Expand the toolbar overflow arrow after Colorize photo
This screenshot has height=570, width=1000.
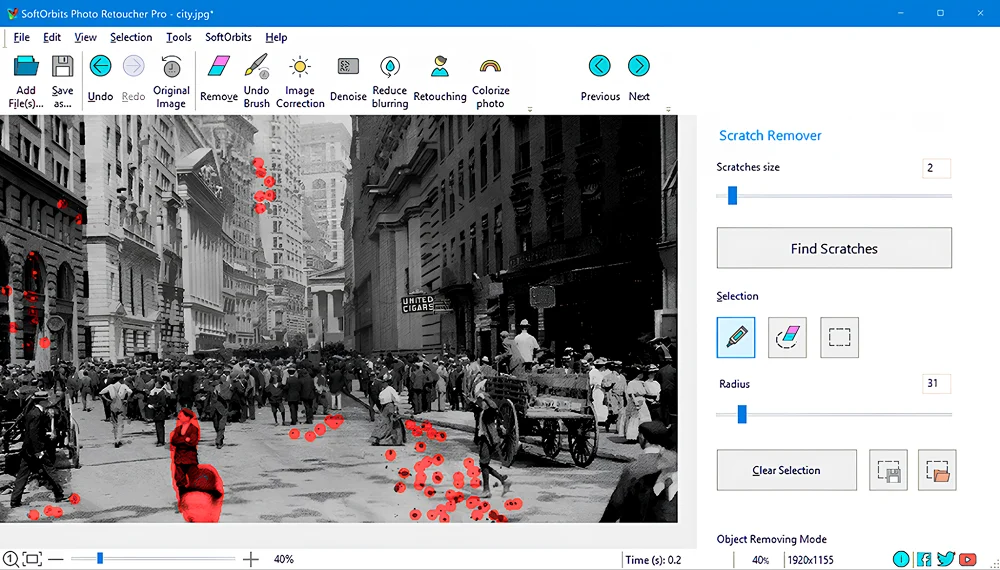pos(530,109)
